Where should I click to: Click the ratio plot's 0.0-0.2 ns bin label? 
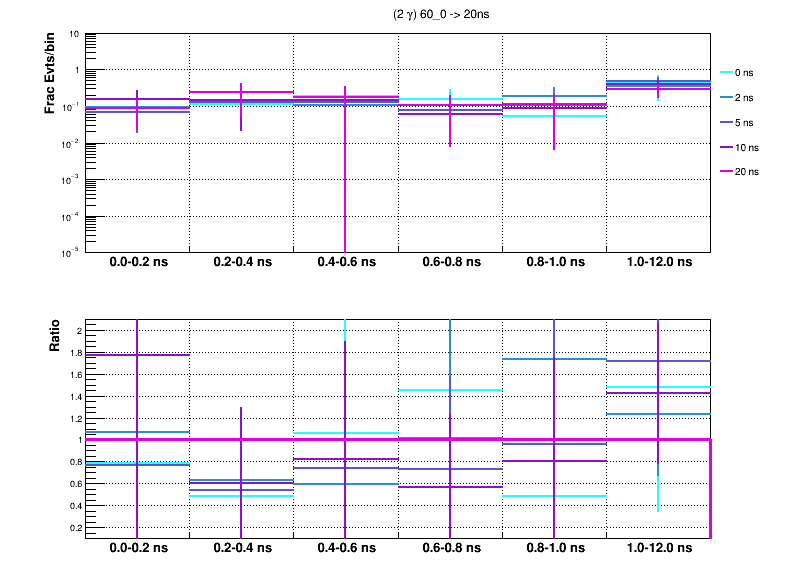[x=138, y=549]
